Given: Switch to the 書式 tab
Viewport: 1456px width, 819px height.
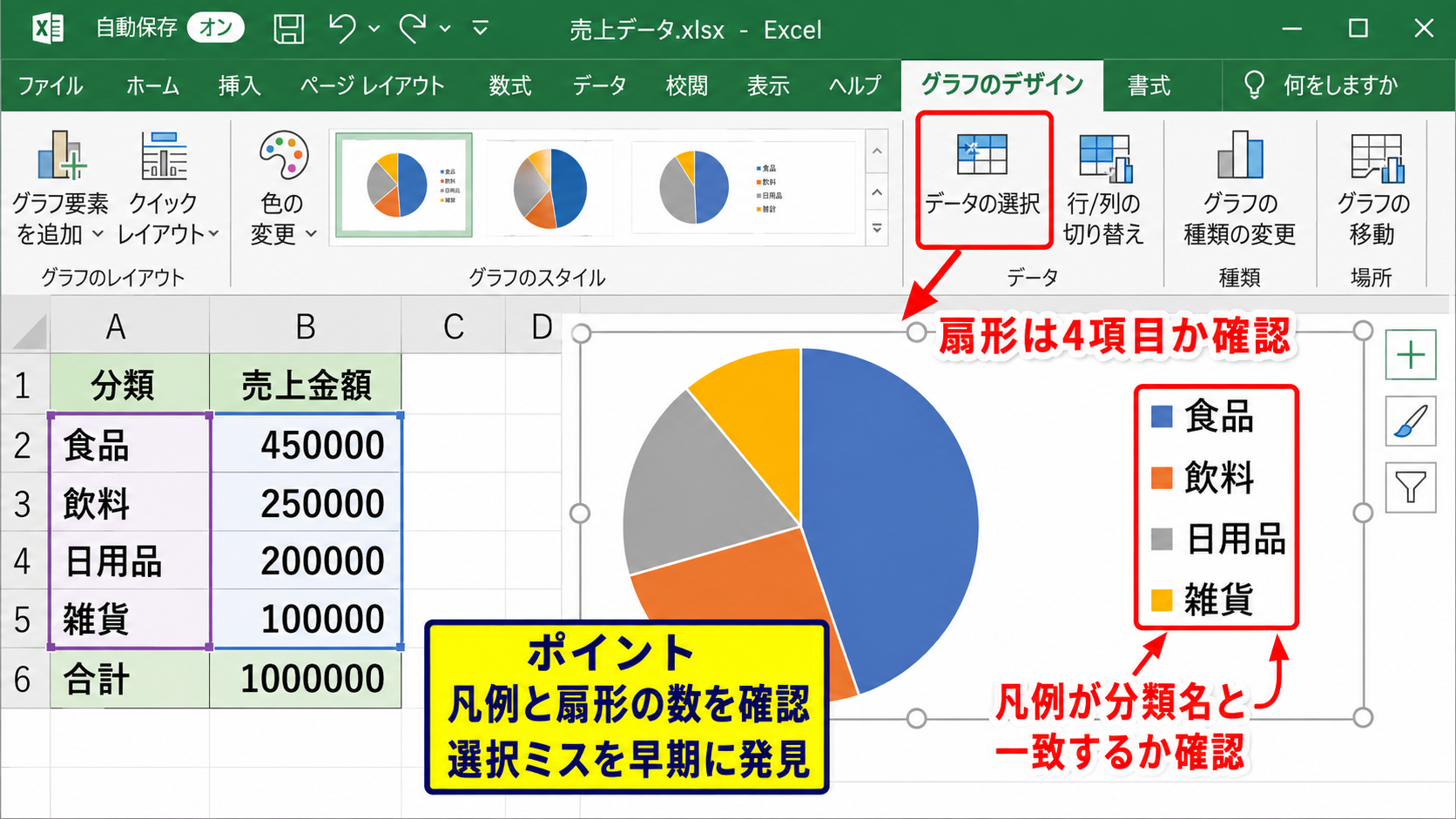Looking at the screenshot, I should [1149, 85].
